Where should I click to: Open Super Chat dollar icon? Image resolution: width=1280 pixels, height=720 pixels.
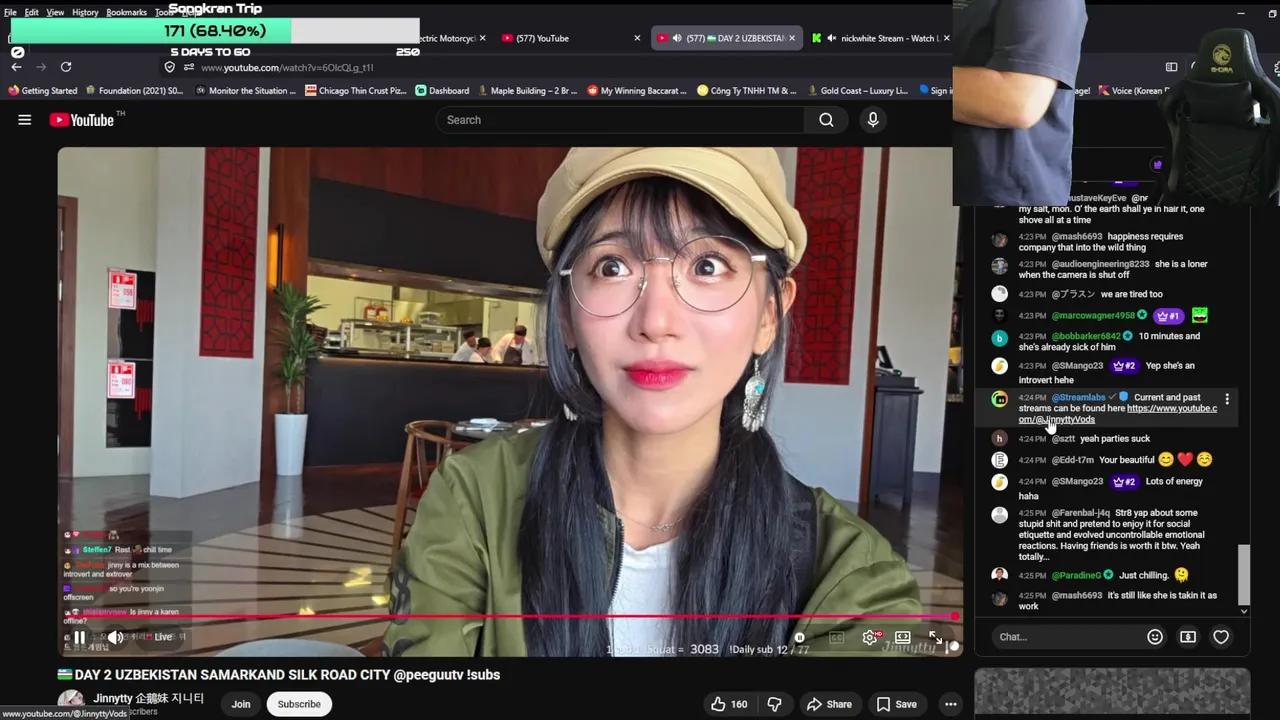[1188, 637]
